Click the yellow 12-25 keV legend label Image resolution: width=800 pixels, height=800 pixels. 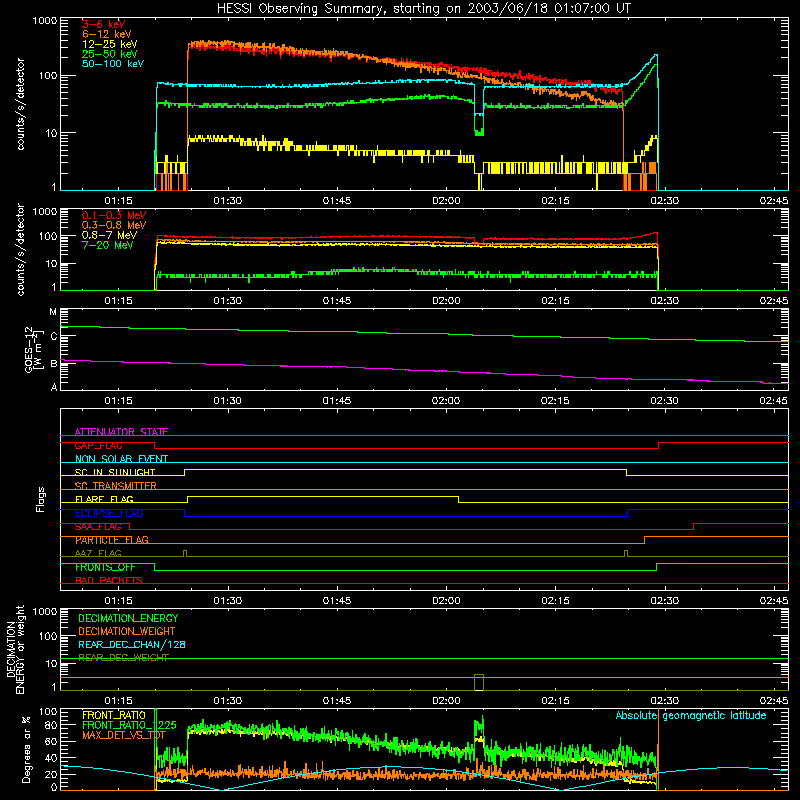(110, 44)
